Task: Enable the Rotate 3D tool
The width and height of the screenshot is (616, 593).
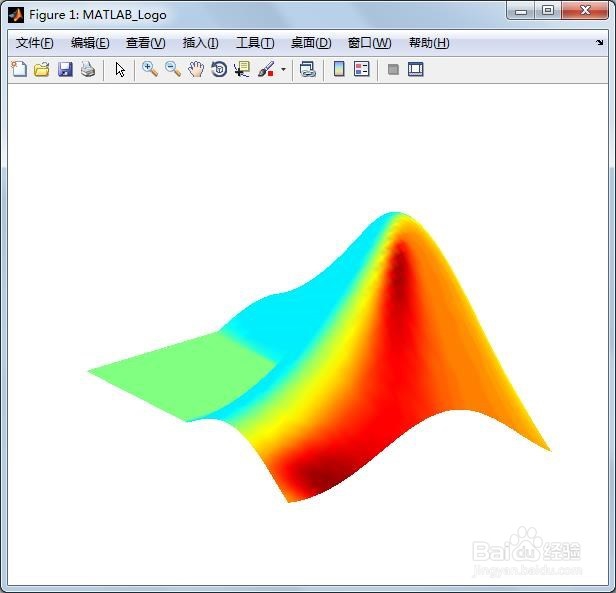Action: point(219,69)
